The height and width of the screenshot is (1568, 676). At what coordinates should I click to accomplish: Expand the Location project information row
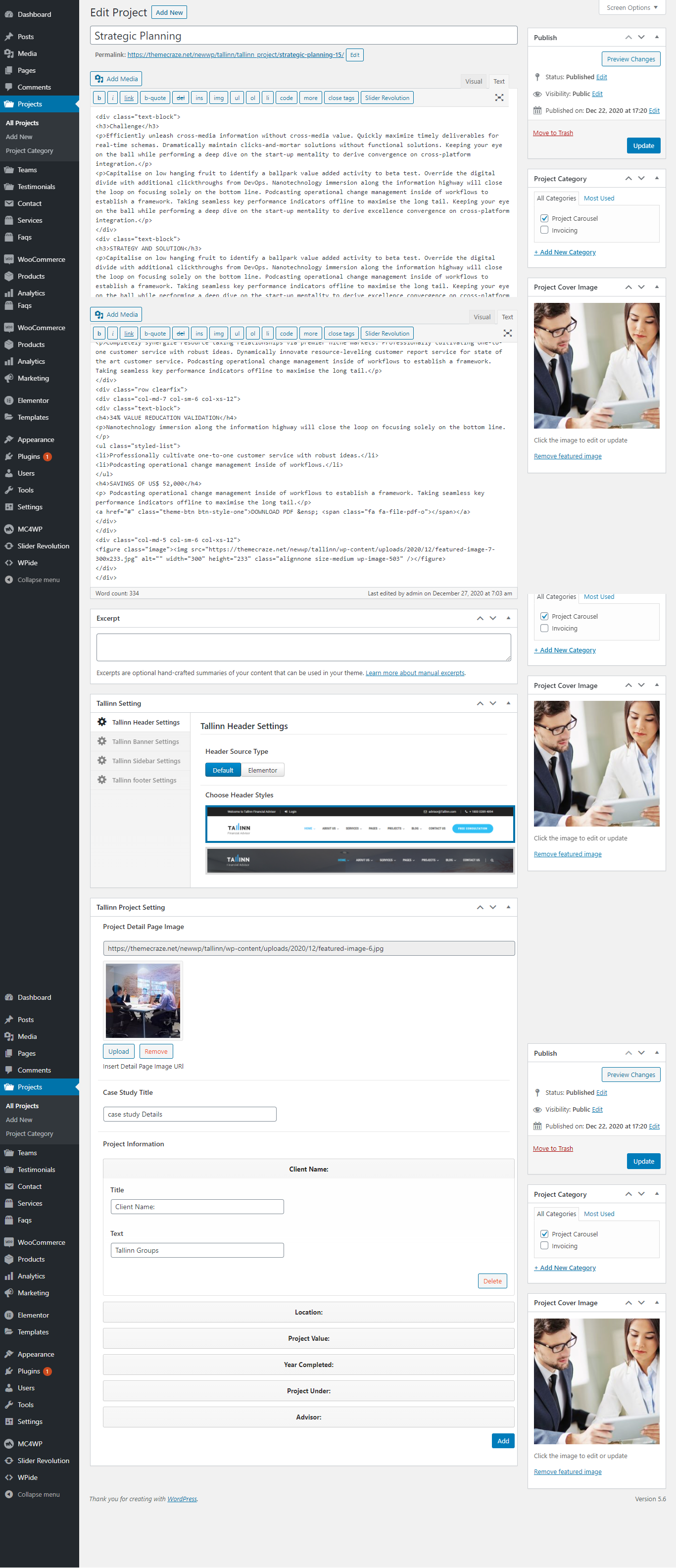(x=308, y=1312)
